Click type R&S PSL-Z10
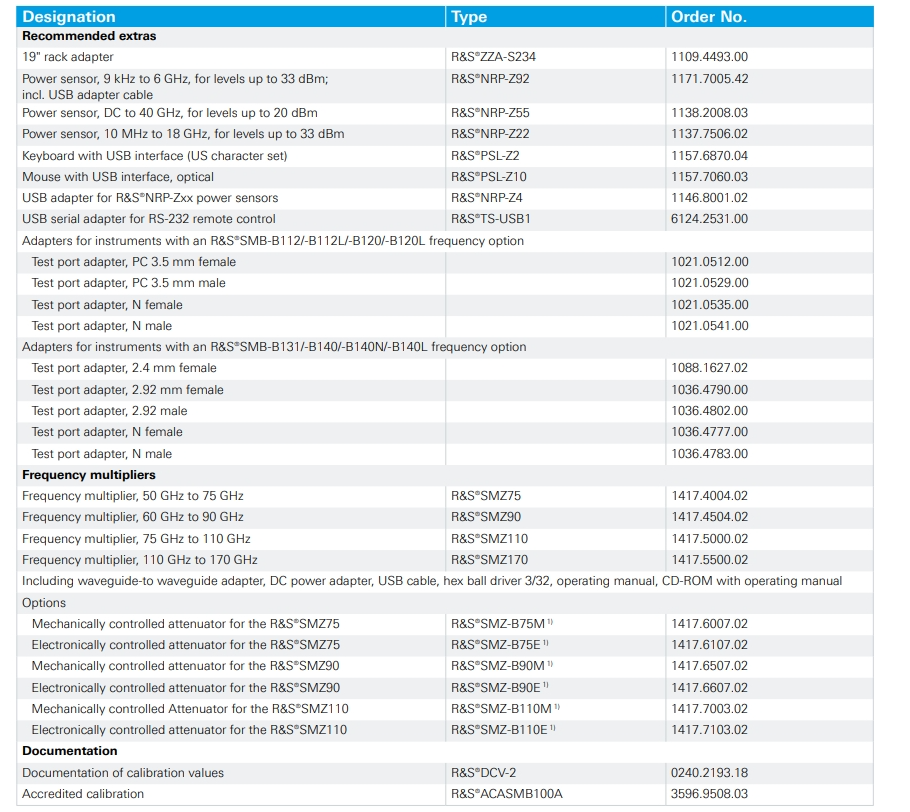Viewport: 910px width, 812px height. point(489,177)
